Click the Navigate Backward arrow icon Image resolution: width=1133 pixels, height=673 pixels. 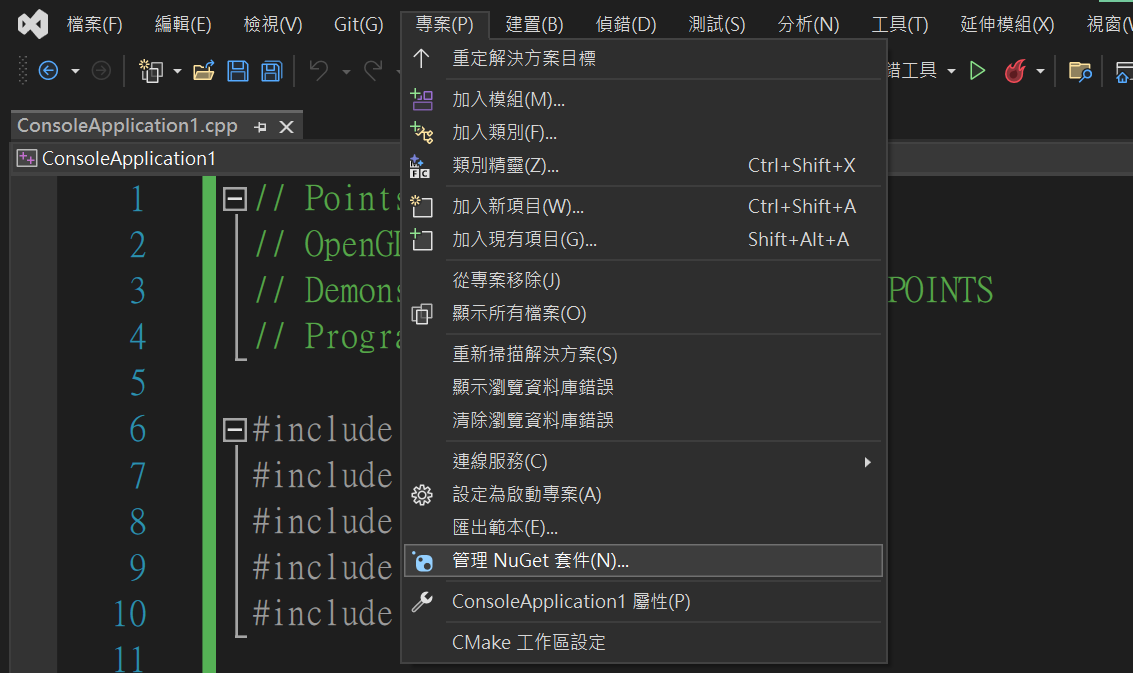pyautogui.click(x=48, y=71)
